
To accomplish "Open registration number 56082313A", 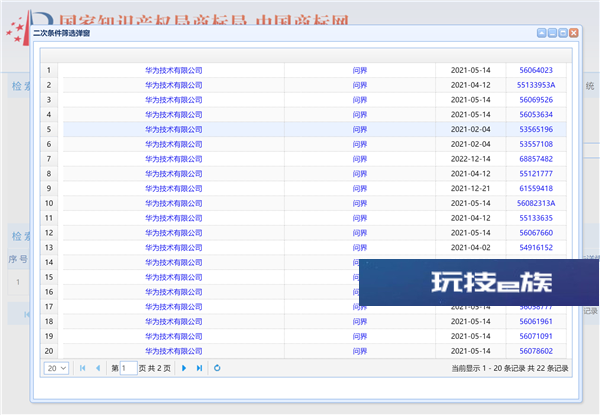I will click(x=536, y=203).
